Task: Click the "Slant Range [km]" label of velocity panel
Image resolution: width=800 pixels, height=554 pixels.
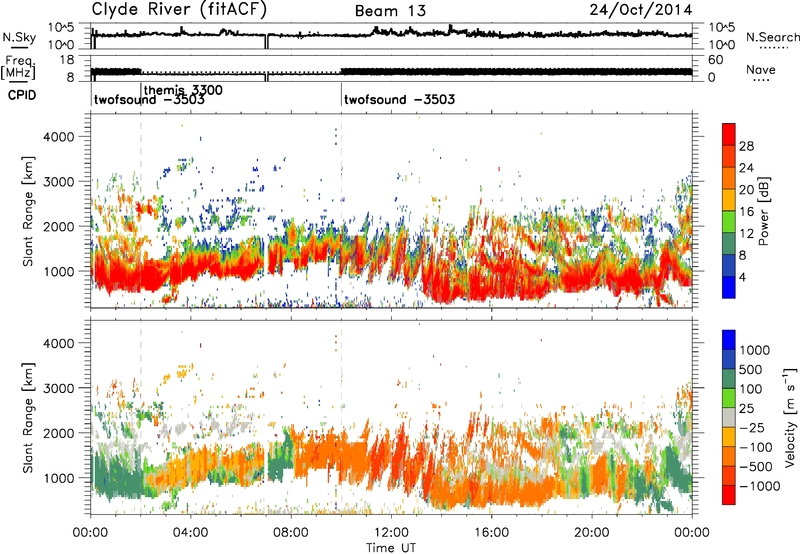Action: [28, 417]
